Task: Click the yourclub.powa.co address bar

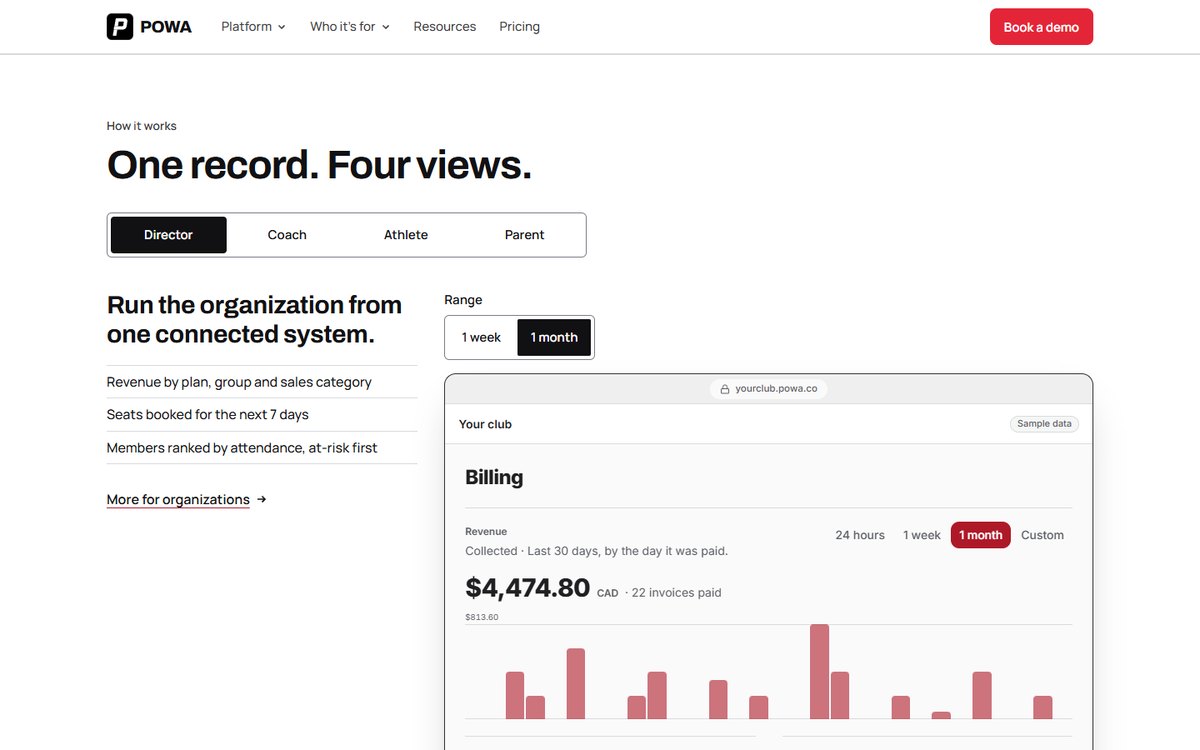Action: [769, 389]
